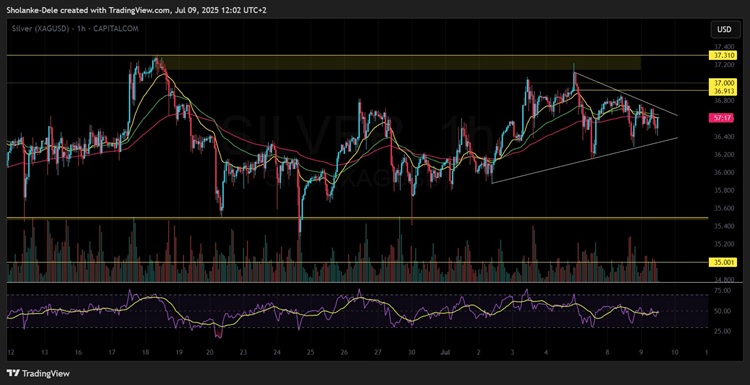750x385 pixels.
Task: Select the yellow horizontal support line near 35.500
Action: (357, 218)
